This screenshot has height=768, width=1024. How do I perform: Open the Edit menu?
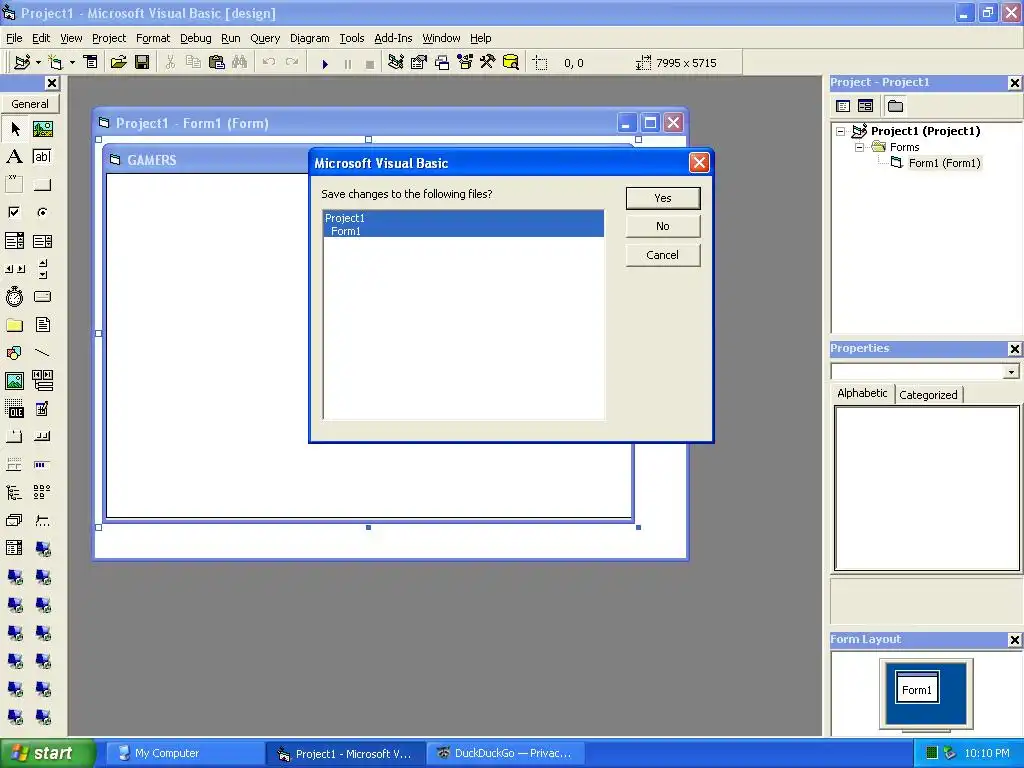coord(41,38)
